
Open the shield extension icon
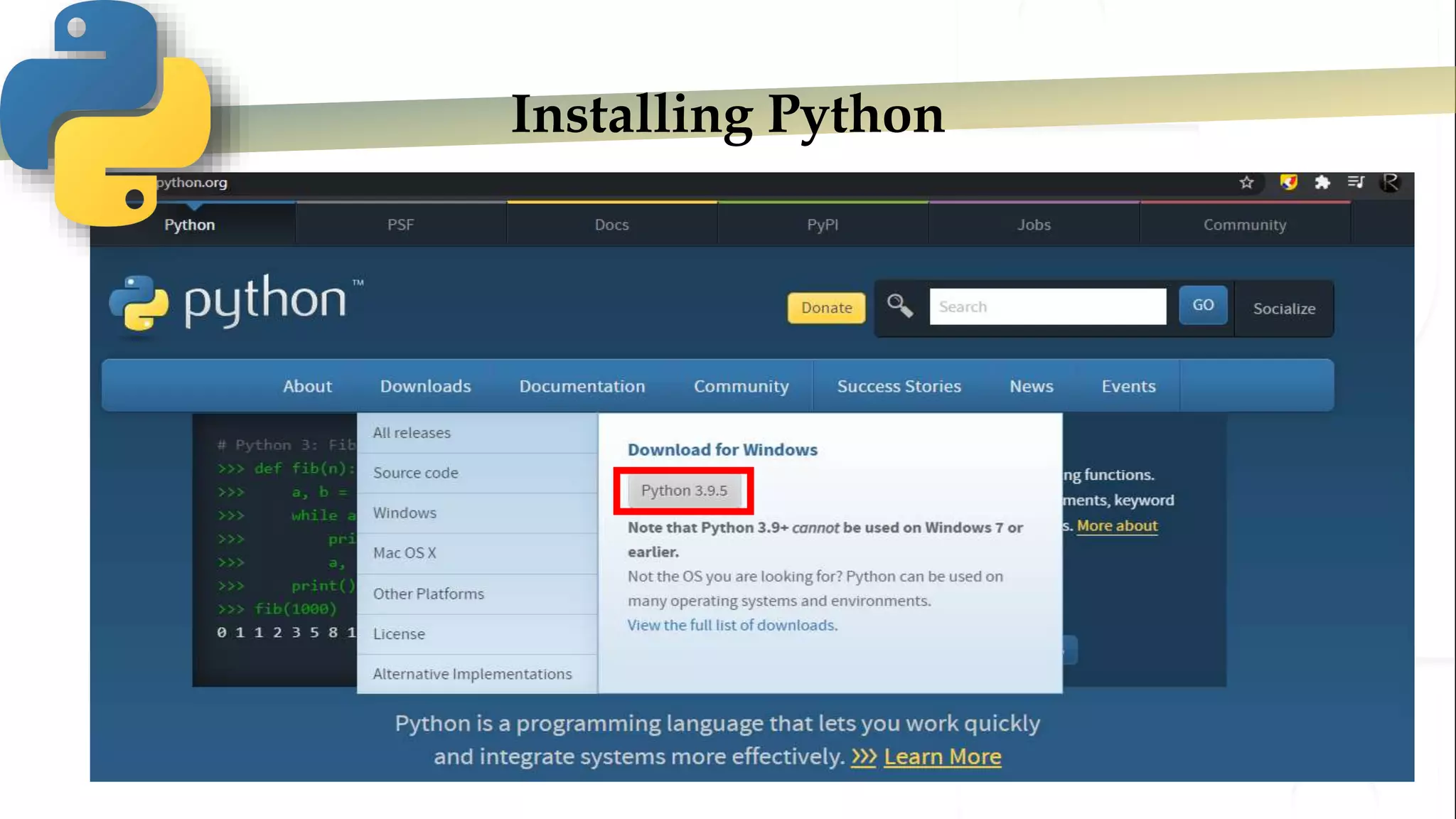(x=1288, y=183)
